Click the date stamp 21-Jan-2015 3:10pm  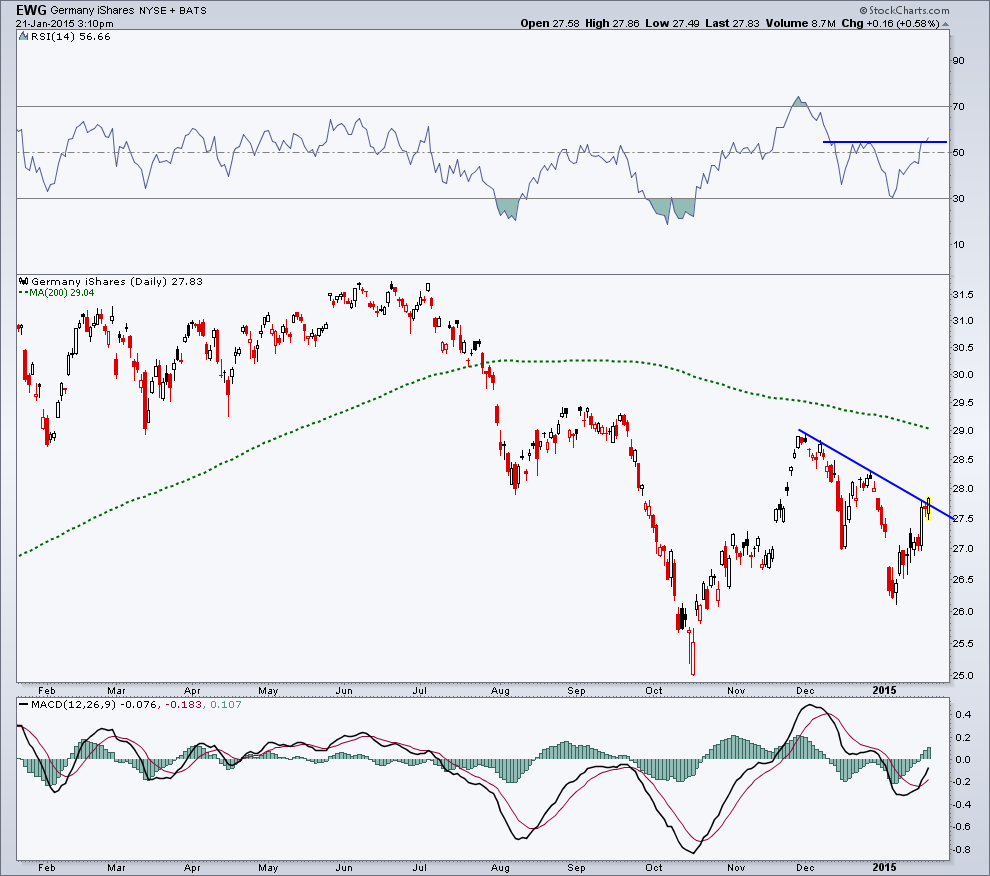[64, 24]
